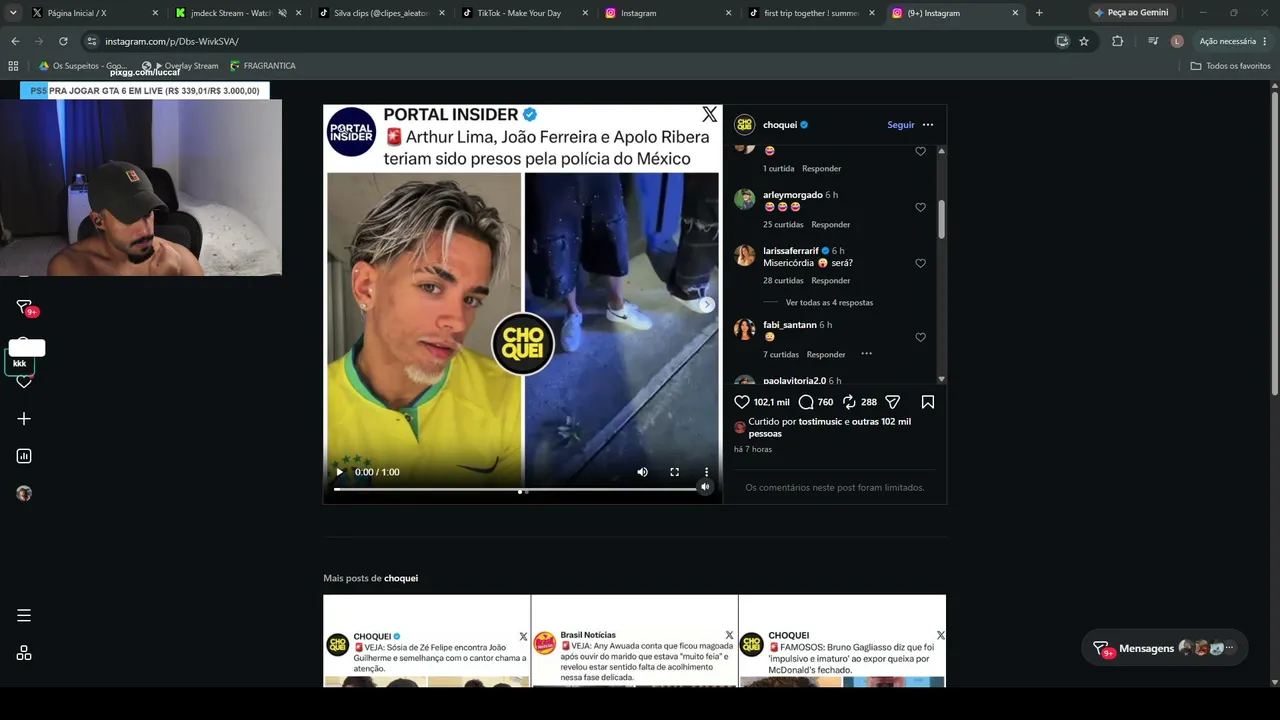Toggle the post audio icon below the video

click(x=705, y=487)
